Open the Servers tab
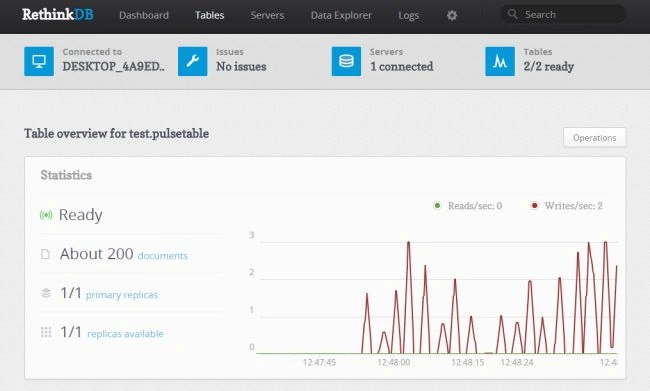 [x=267, y=15]
